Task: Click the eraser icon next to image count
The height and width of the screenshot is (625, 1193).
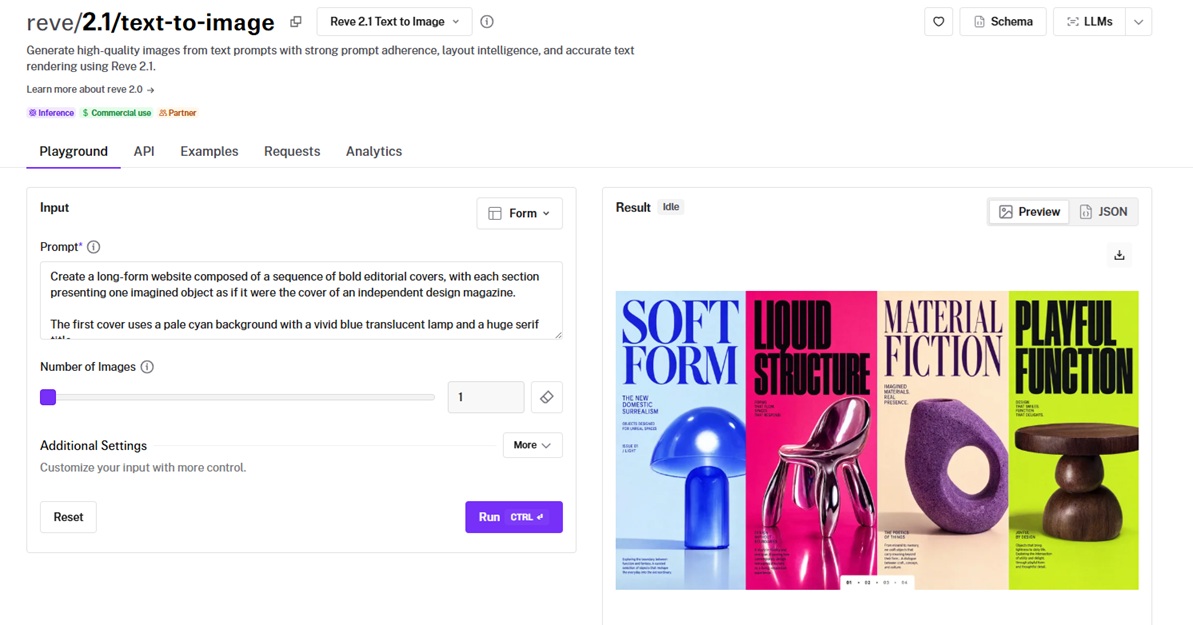Action: [x=546, y=397]
